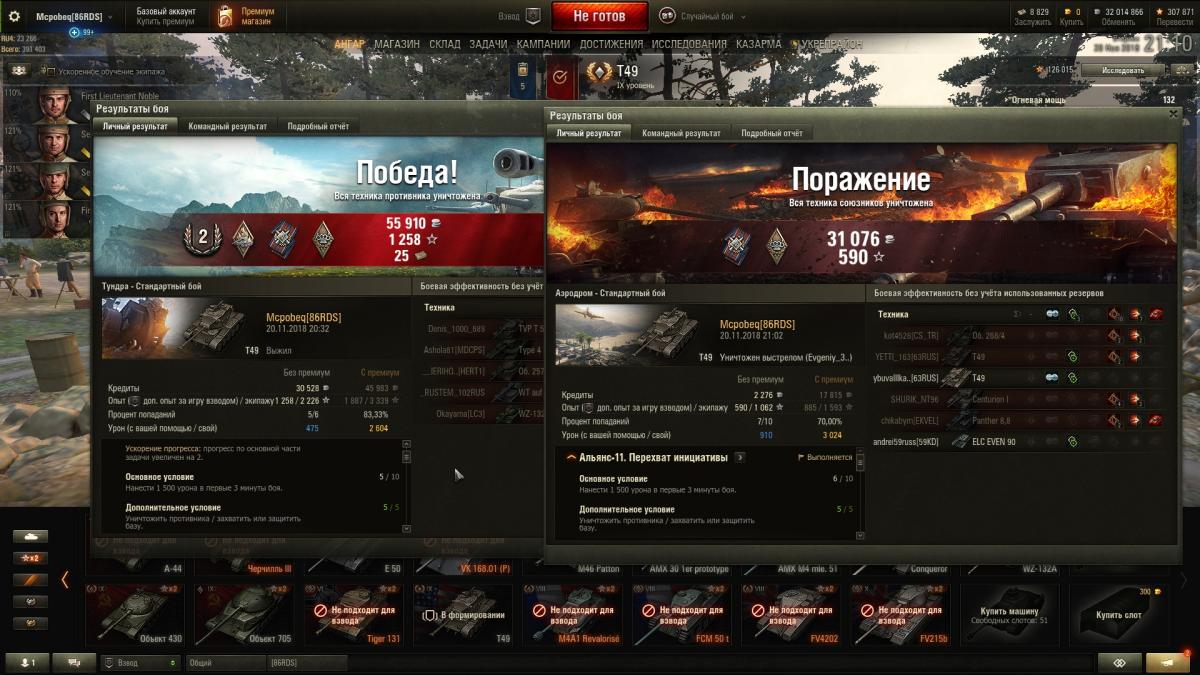This screenshot has width=1200, height=675.
Task: Open contacts list icon showing 1
Action: pyautogui.click(x=28, y=662)
